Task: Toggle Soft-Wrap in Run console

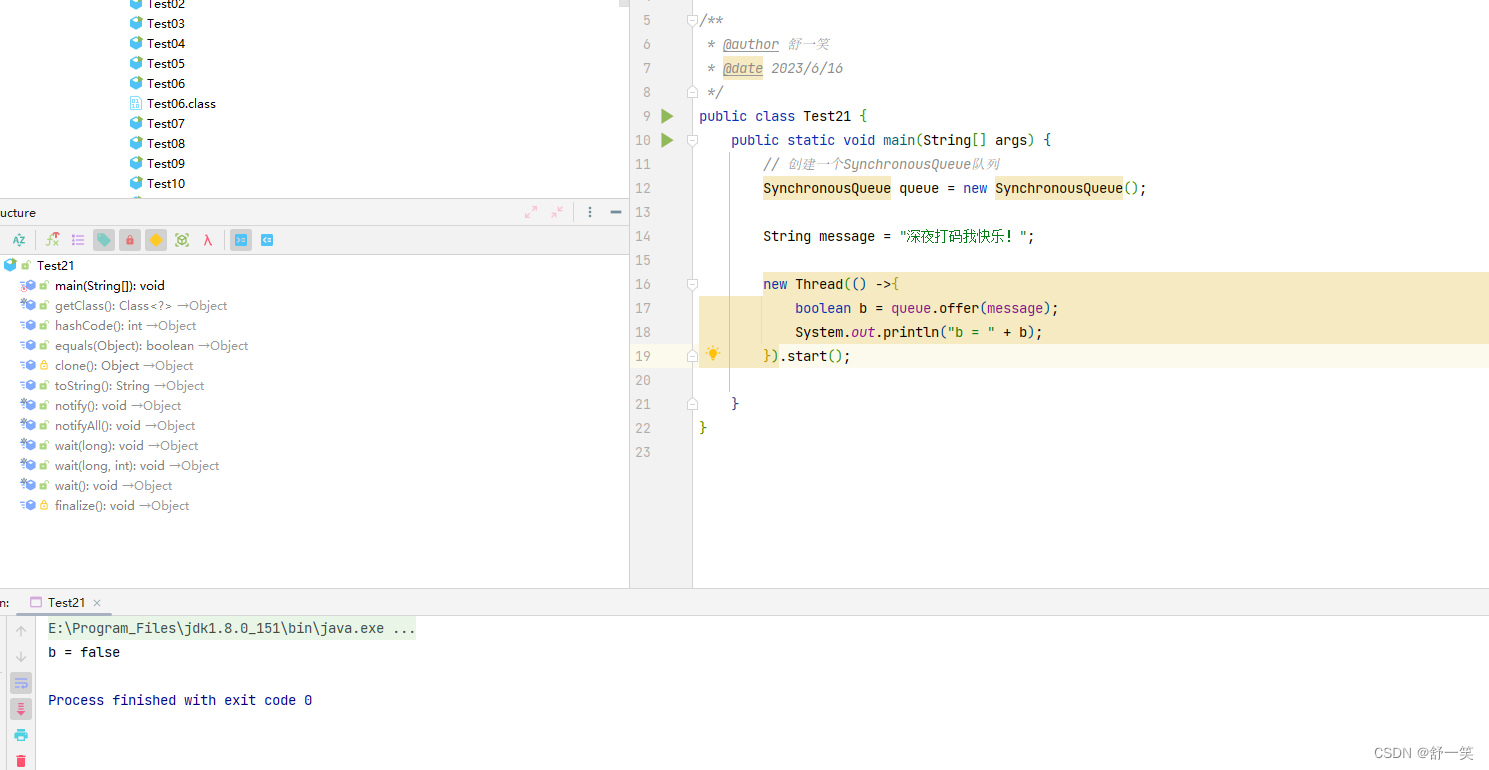Action: (x=21, y=683)
